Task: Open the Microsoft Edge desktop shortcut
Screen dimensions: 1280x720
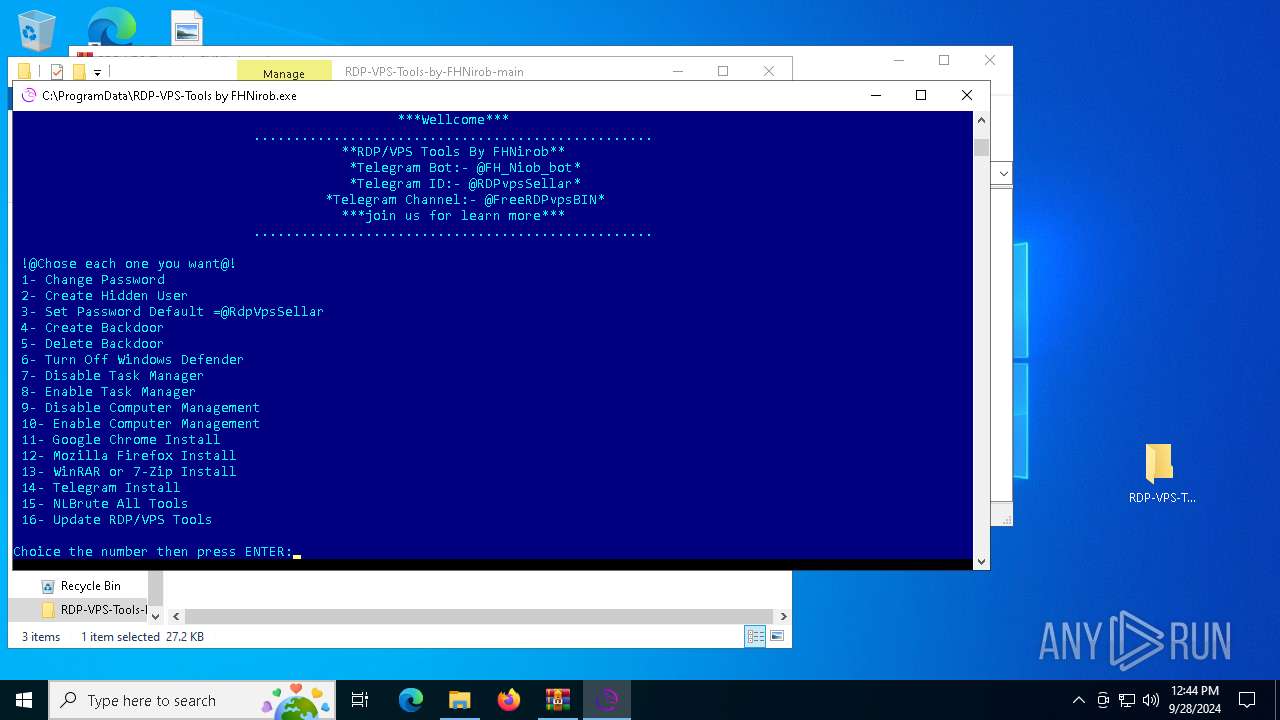Action: coord(111,26)
